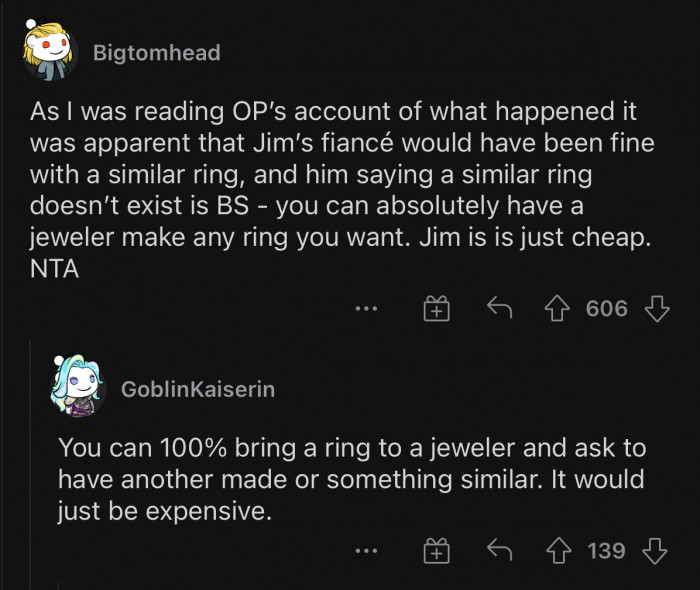This screenshot has width=700, height=590.
Task: Click Bigtomhead's avatar image
Action: pyautogui.click(x=49, y=51)
